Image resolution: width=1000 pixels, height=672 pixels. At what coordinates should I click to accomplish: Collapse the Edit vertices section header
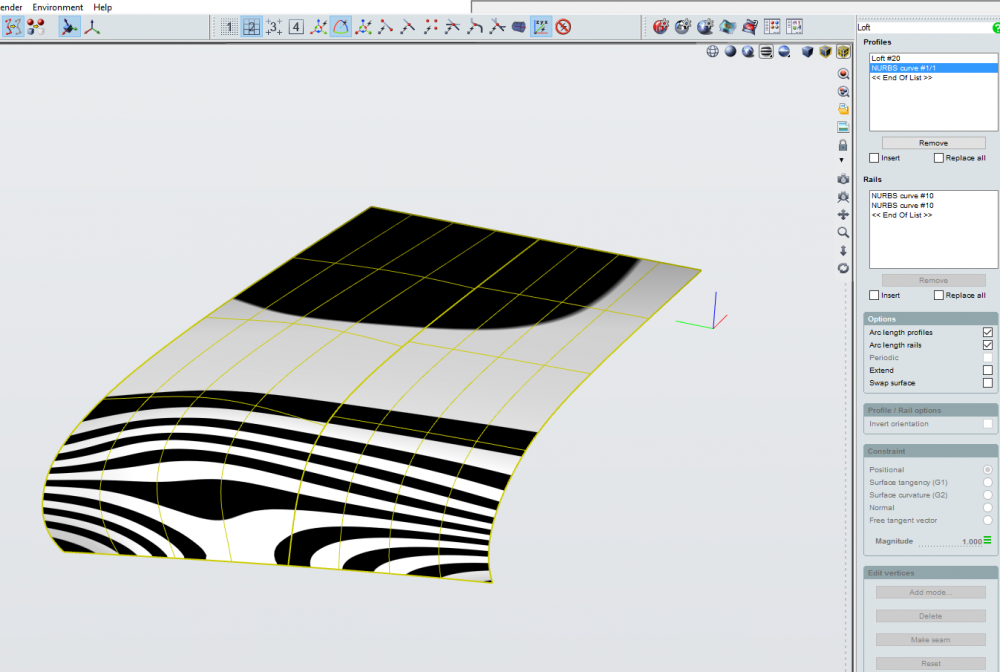tap(930, 573)
